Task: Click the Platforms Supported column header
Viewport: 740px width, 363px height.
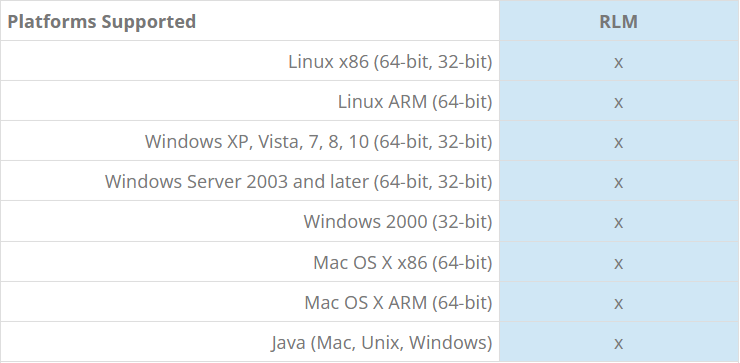Action: coord(101,22)
